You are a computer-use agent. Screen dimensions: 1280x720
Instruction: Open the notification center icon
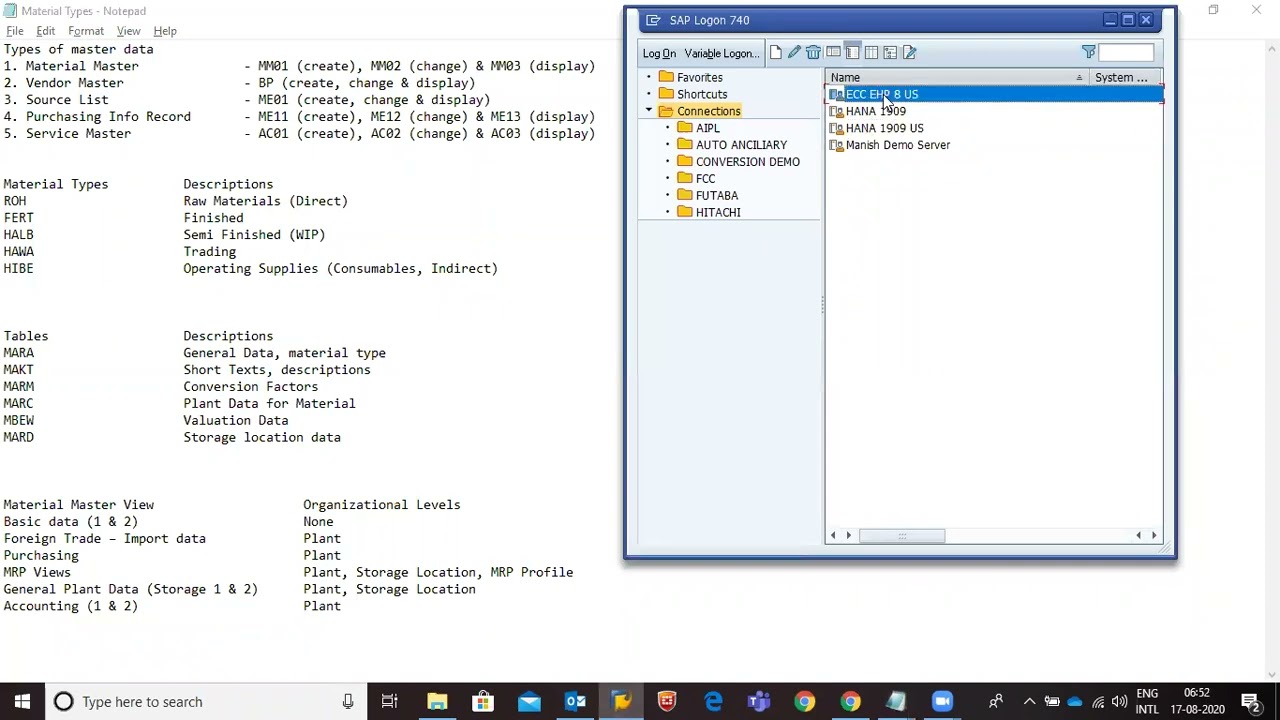click(x=1250, y=702)
